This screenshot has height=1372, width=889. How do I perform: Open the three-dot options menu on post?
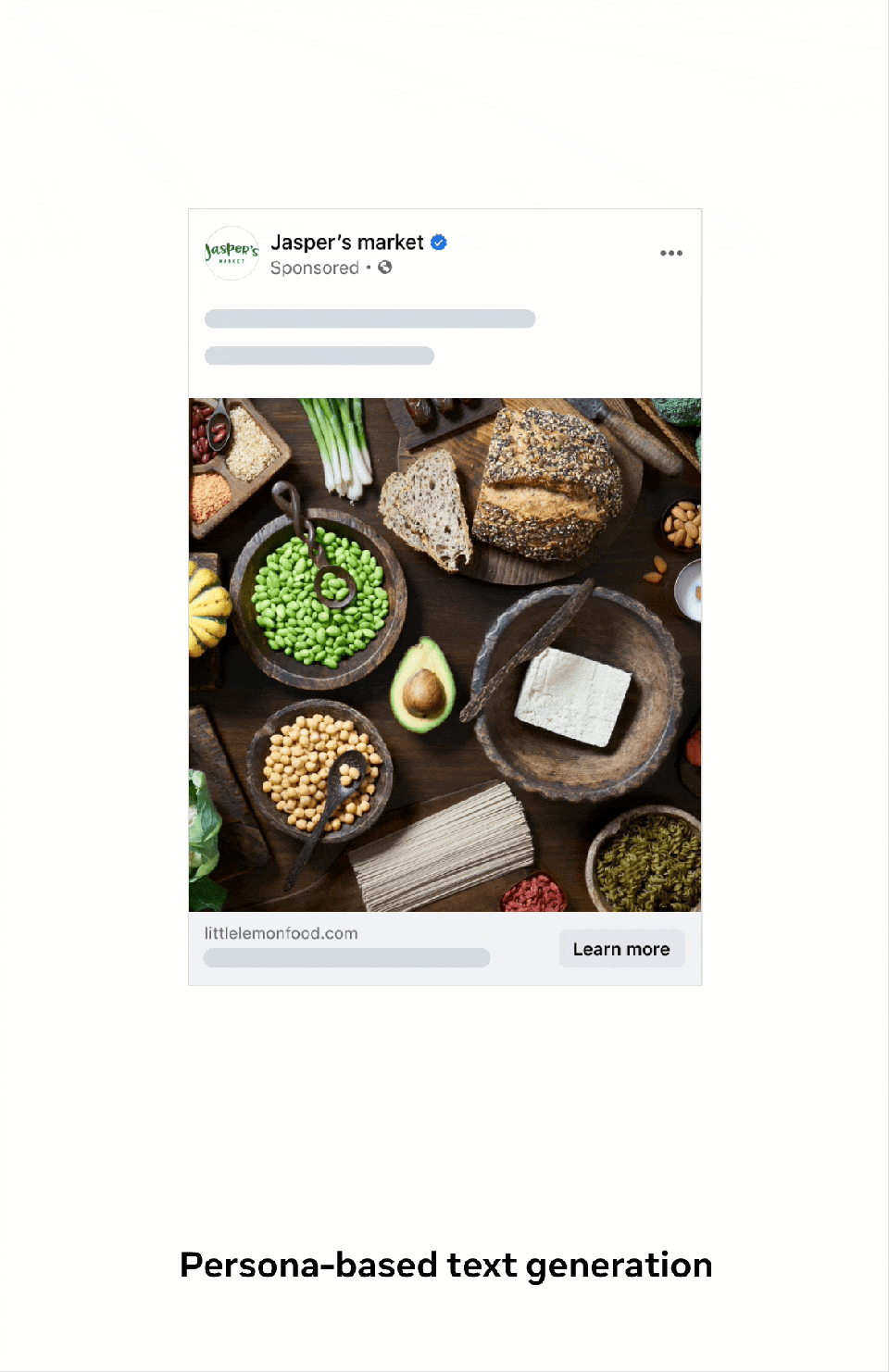[671, 253]
